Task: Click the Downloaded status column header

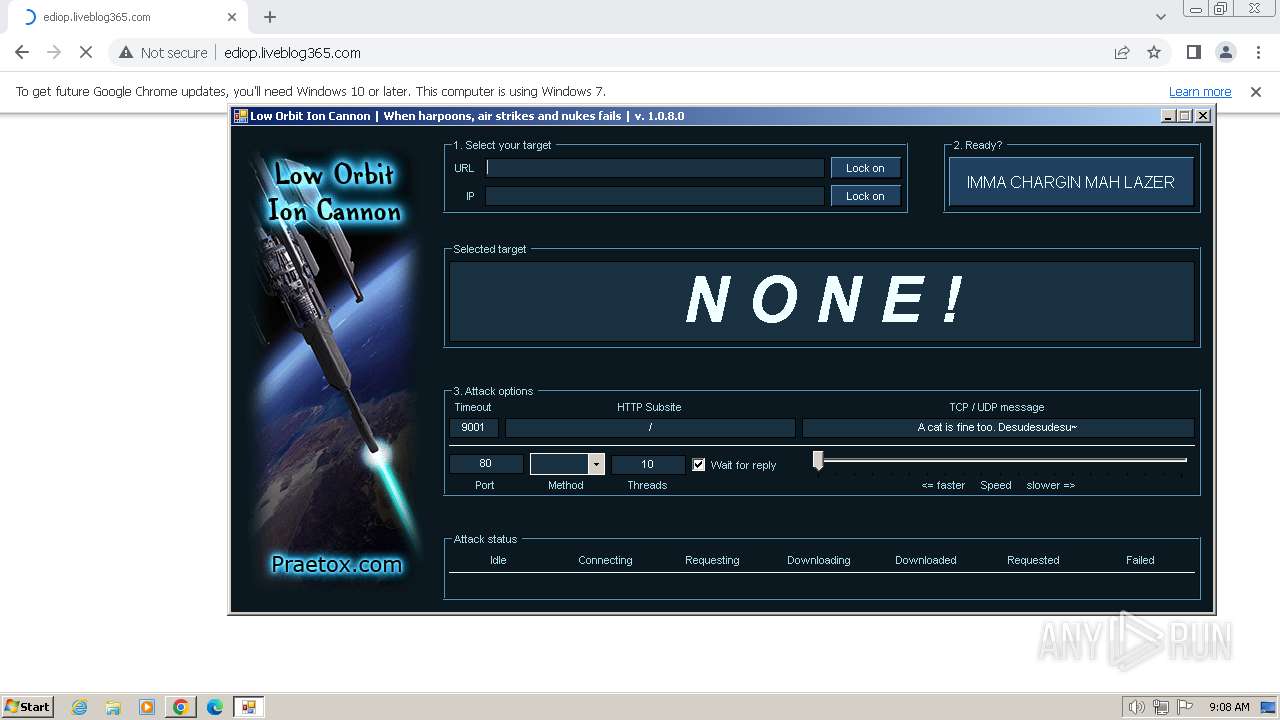Action: coord(926,560)
